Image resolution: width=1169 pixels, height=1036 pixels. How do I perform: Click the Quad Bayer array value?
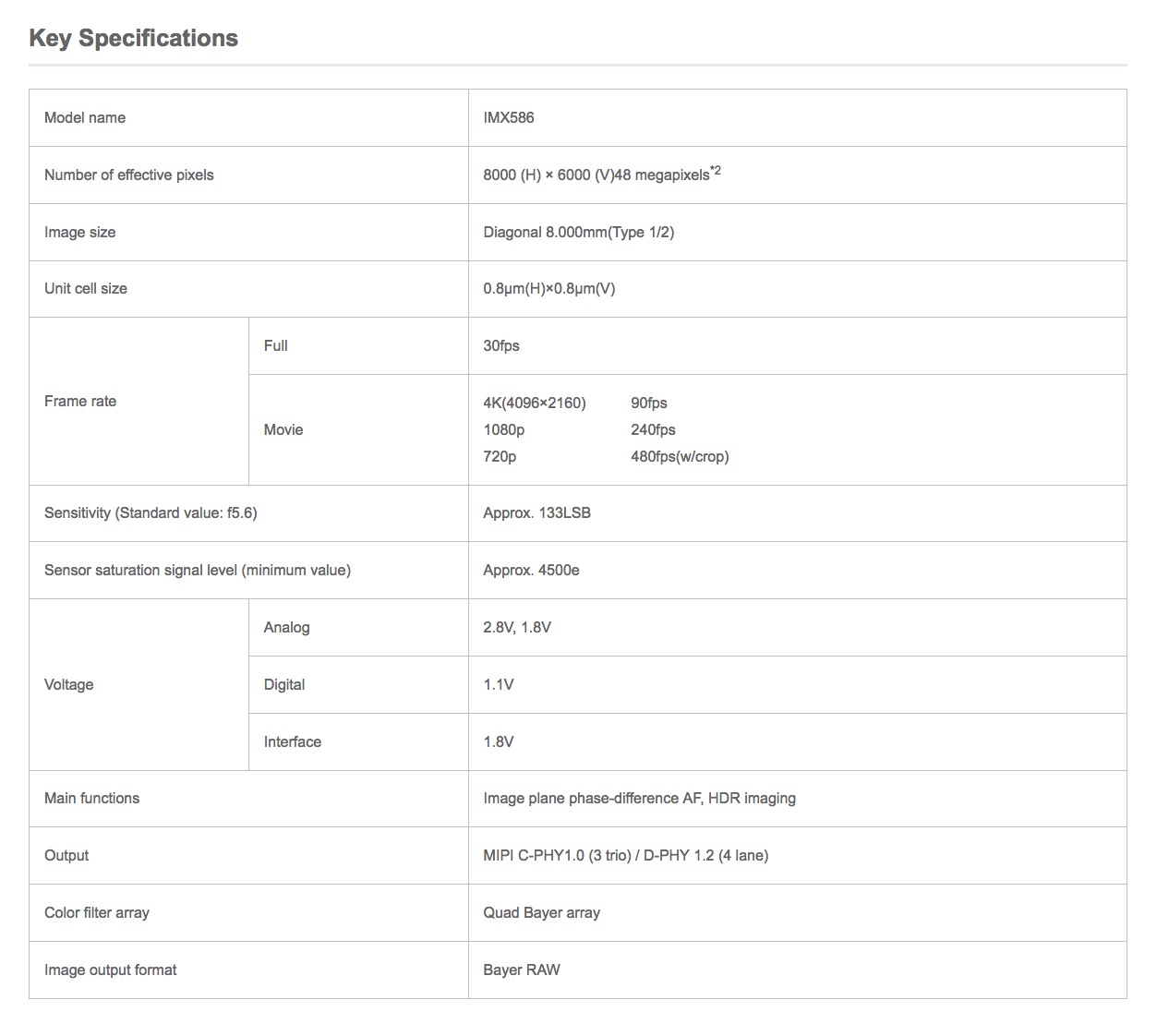[541, 912]
